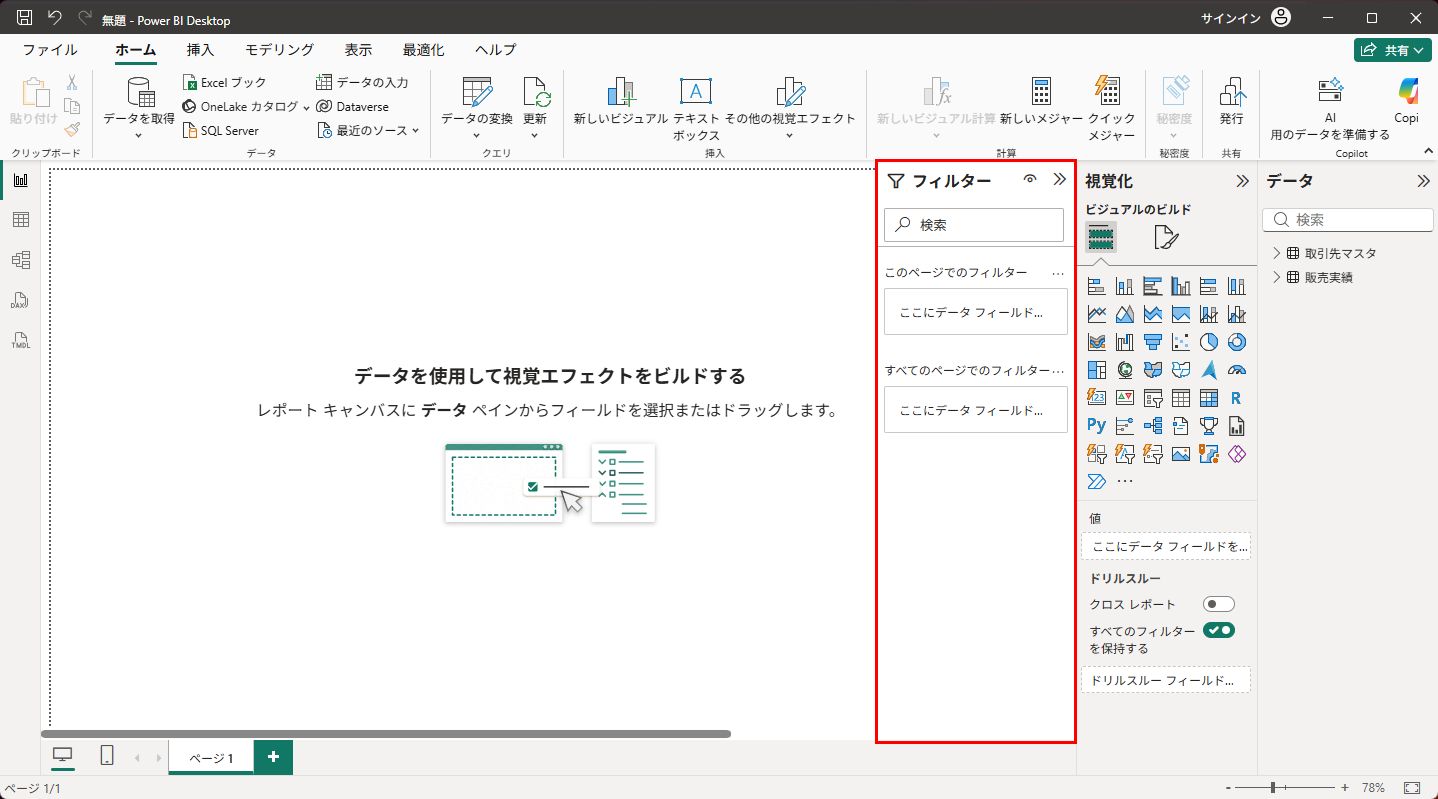The image size is (1438, 799).
Task: Connect to SQL Server source
Action: (220, 131)
